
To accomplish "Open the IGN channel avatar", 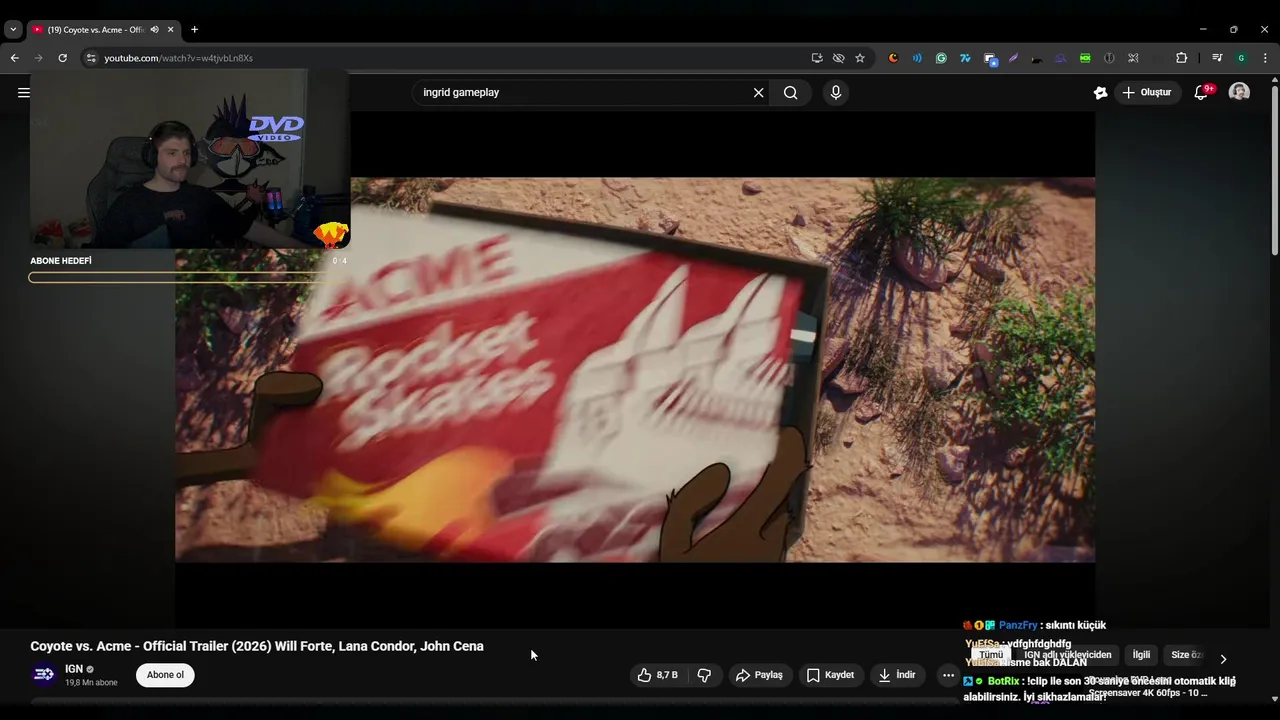I will click(x=43, y=675).
